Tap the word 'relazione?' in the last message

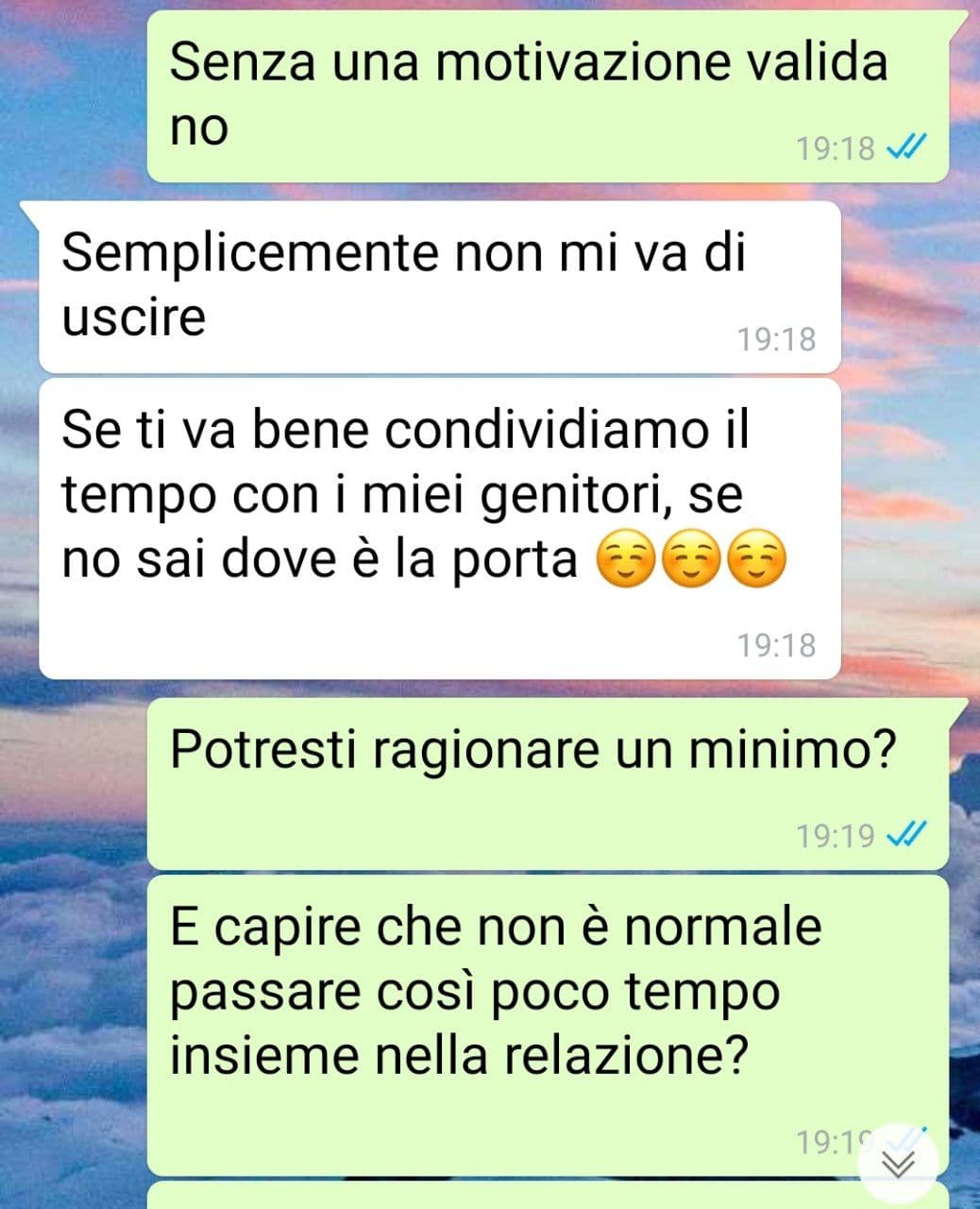tap(620, 1057)
